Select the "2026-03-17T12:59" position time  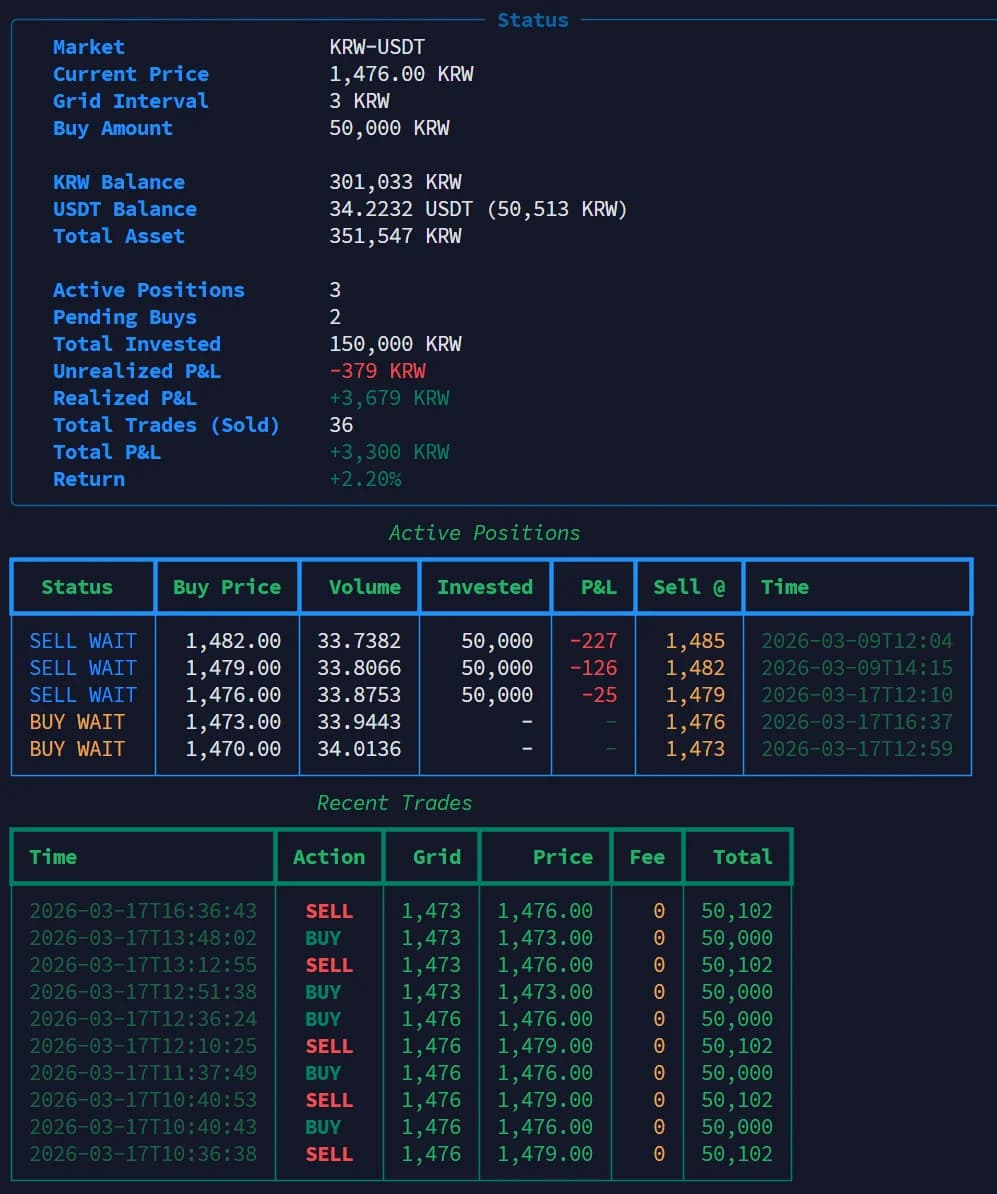(857, 749)
